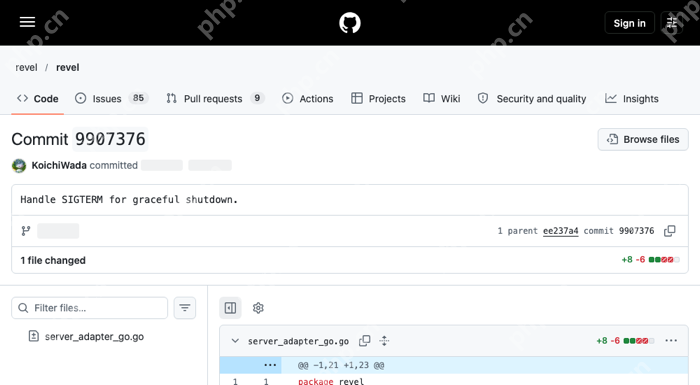Open the KoichiWada author link
The width and height of the screenshot is (700, 385).
click(x=59, y=165)
